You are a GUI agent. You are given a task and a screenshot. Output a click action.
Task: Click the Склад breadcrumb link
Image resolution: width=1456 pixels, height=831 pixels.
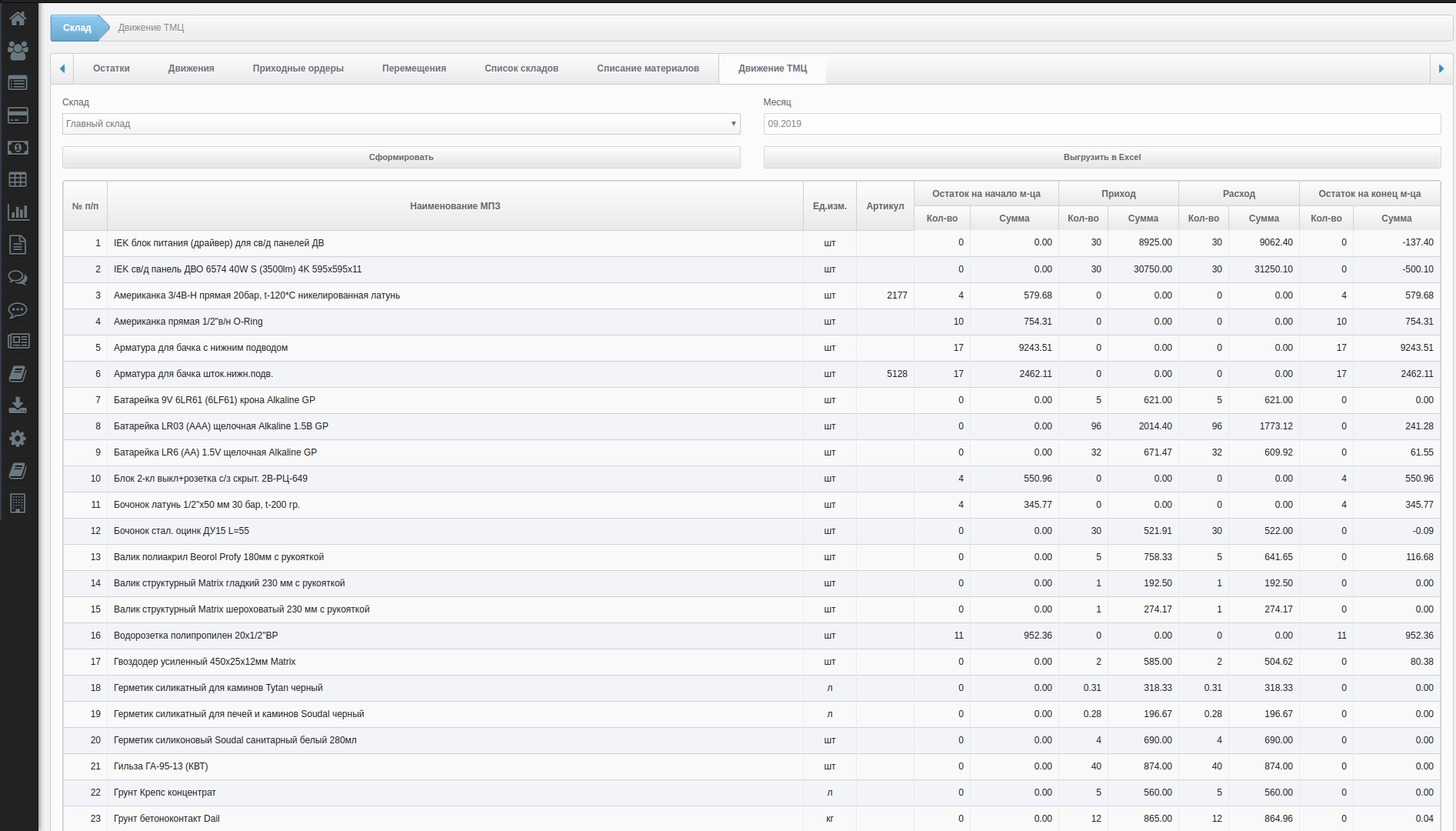[x=77, y=28]
